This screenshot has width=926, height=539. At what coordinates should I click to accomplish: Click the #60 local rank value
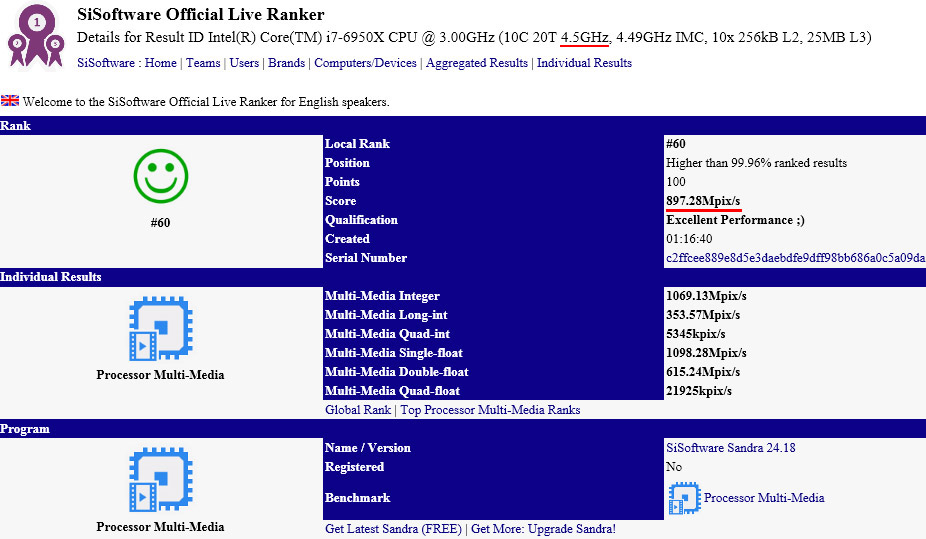click(676, 143)
